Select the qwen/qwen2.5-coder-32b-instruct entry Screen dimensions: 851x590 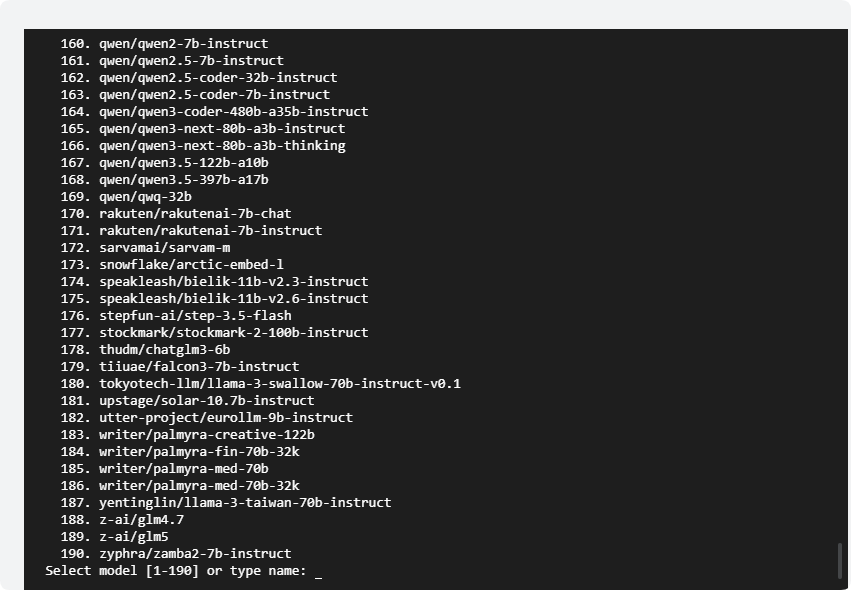pos(218,77)
